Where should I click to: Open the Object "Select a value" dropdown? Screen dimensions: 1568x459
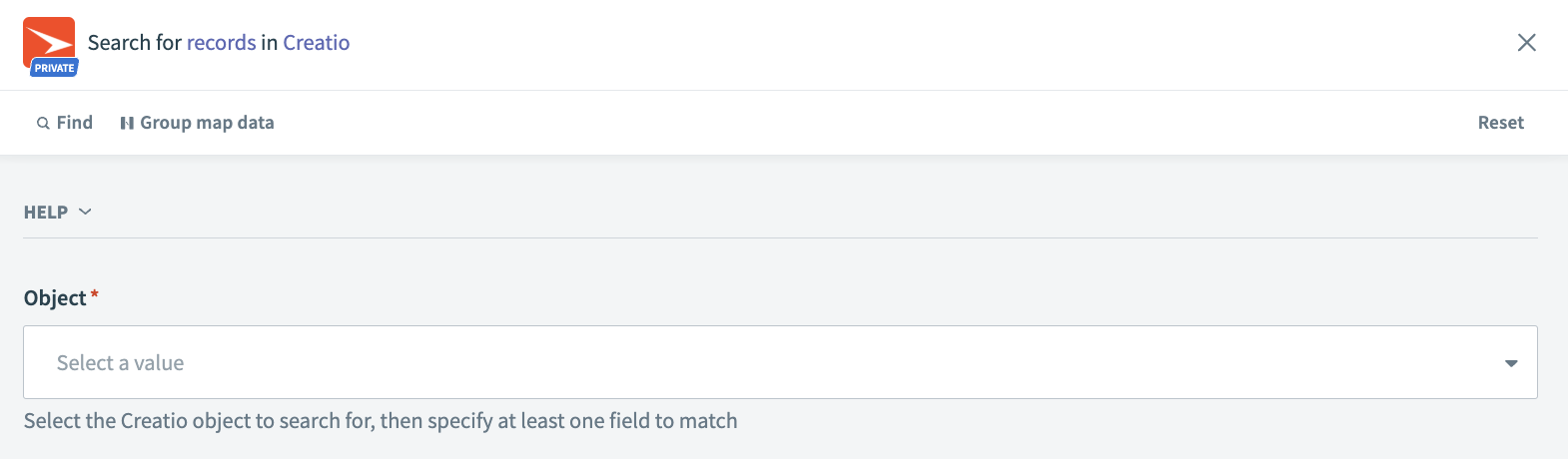[759, 362]
